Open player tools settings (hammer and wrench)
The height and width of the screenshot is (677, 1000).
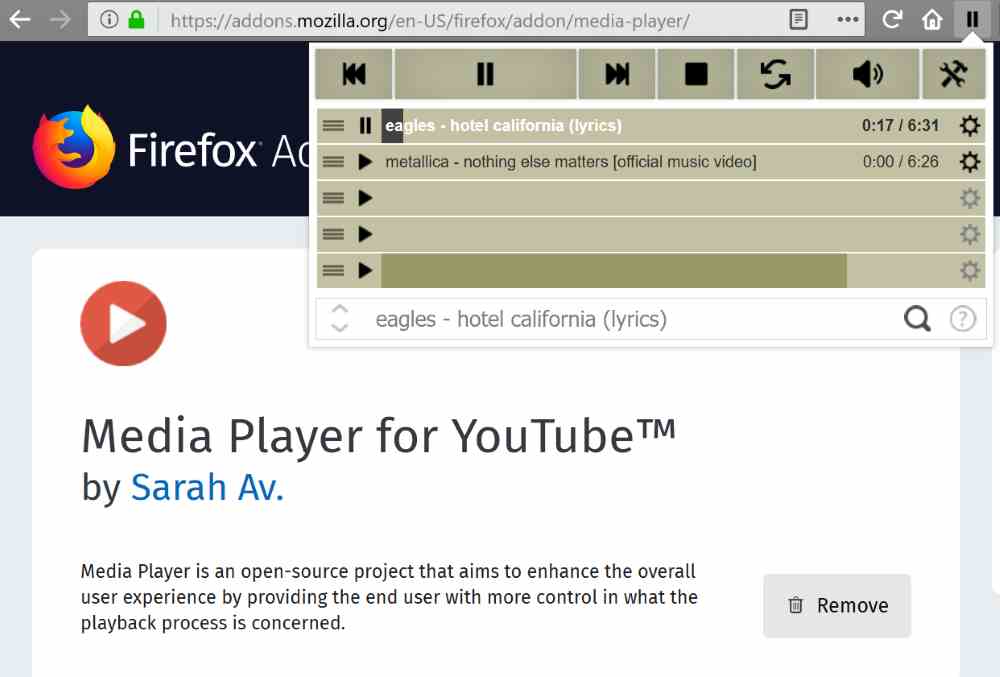point(953,74)
